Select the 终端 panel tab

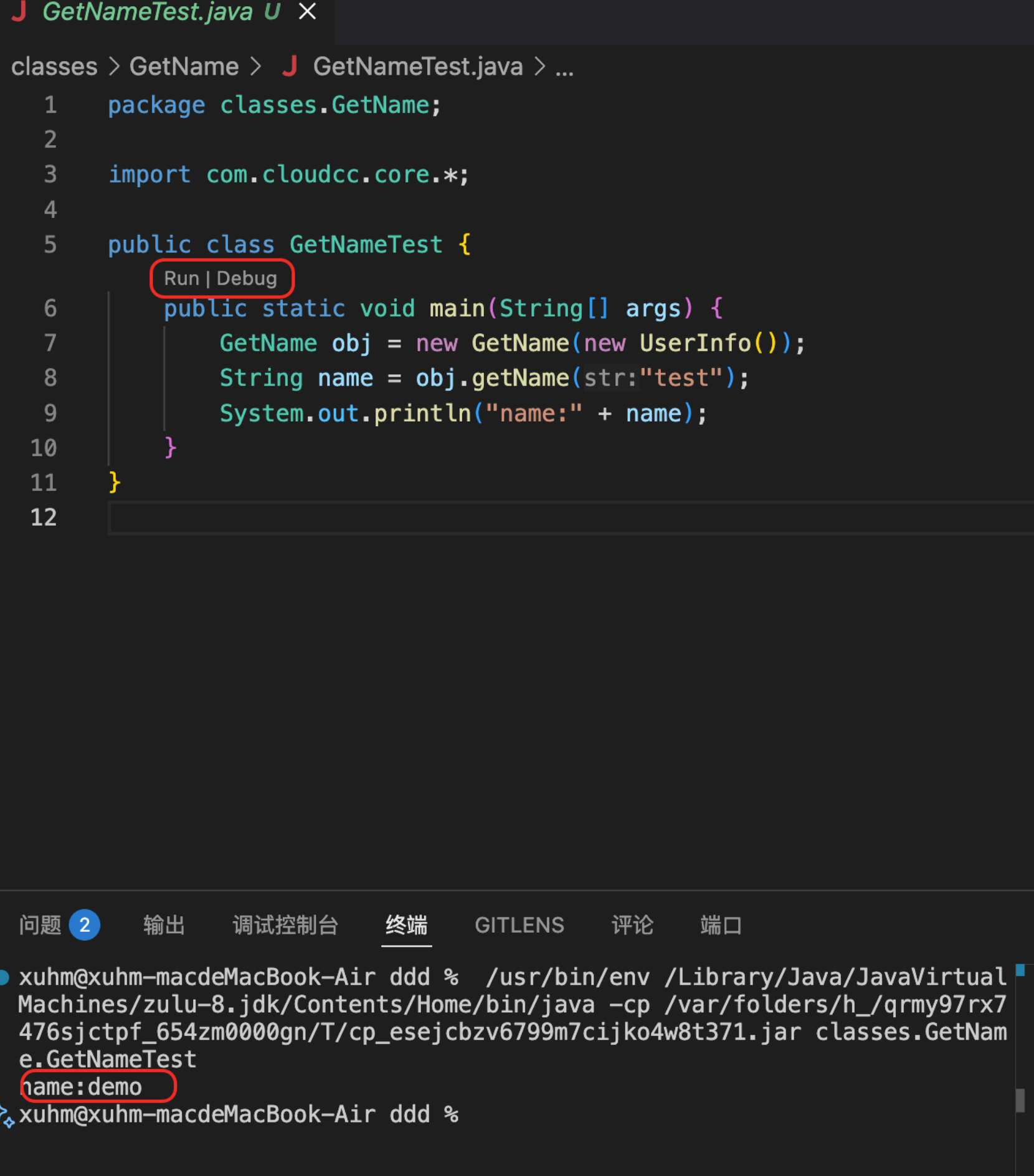(x=406, y=925)
